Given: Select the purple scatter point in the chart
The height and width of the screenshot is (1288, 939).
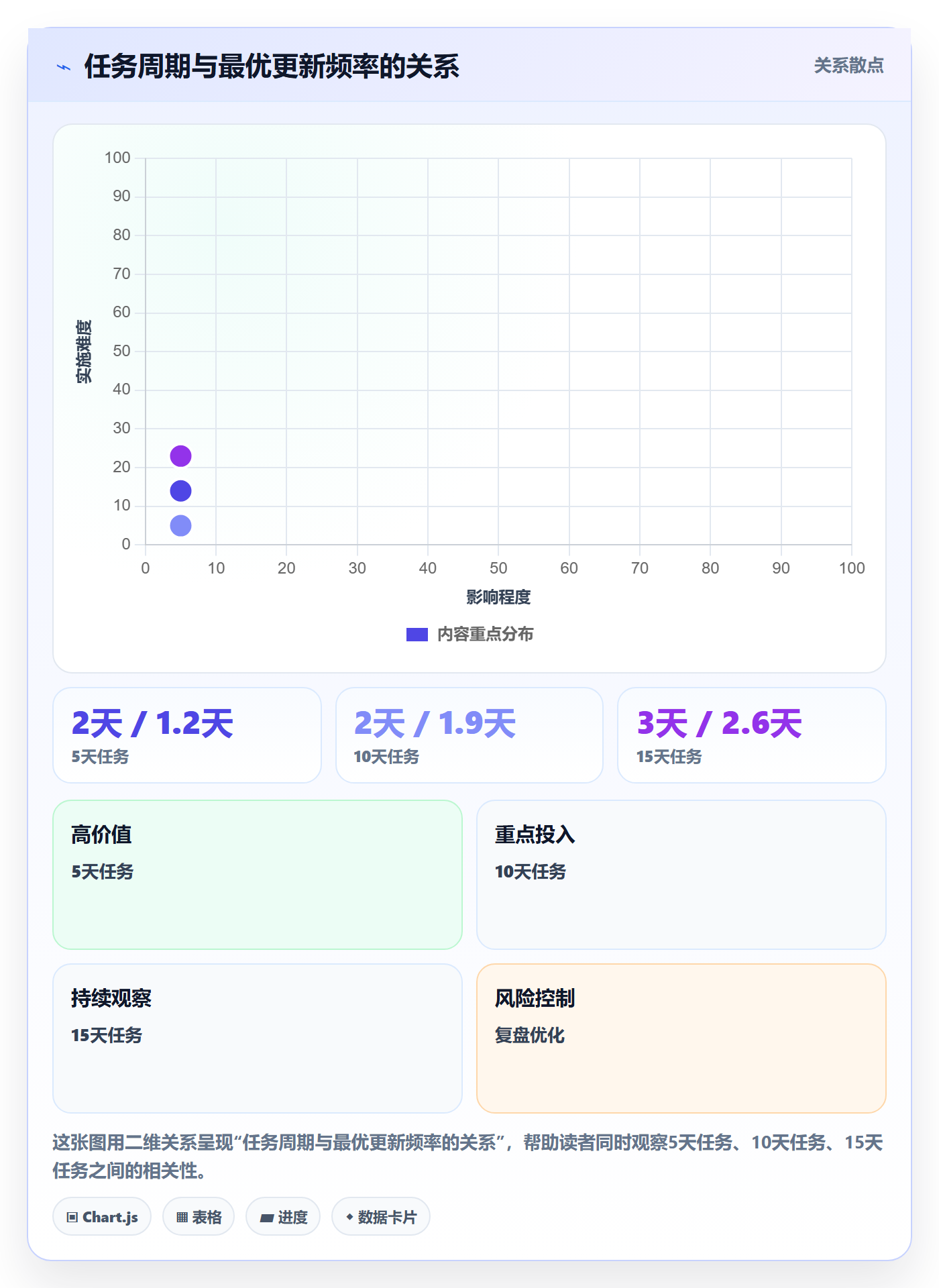Looking at the screenshot, I should point(180,456).
